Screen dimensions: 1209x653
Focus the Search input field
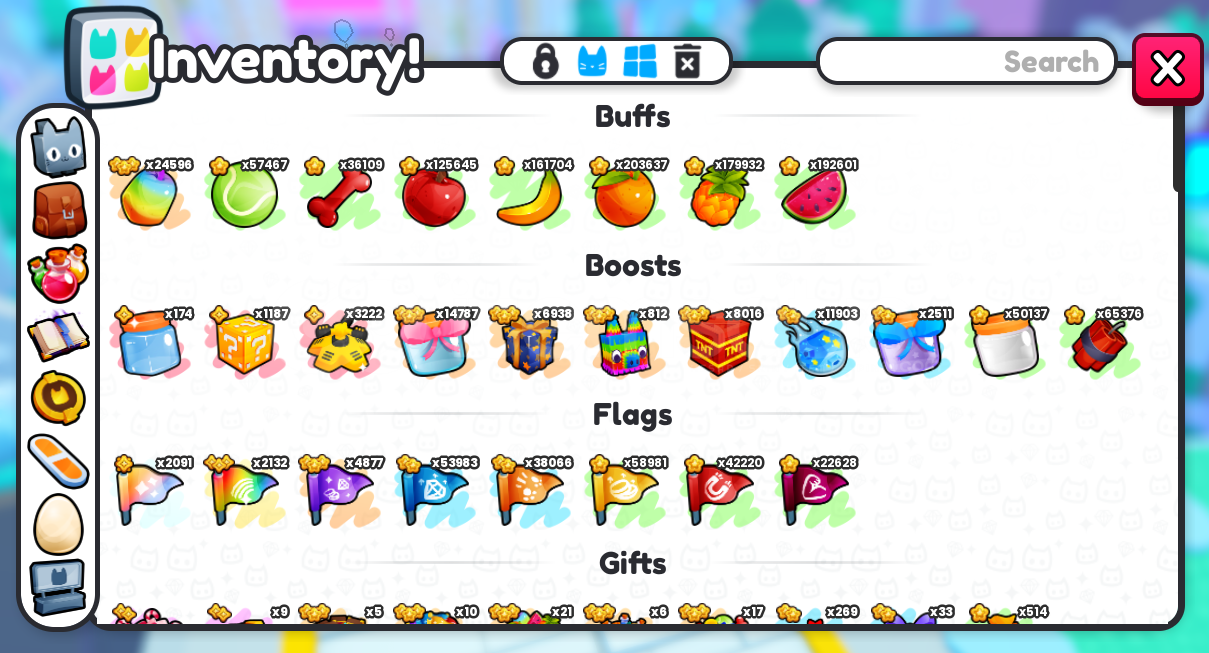(967, 62)
